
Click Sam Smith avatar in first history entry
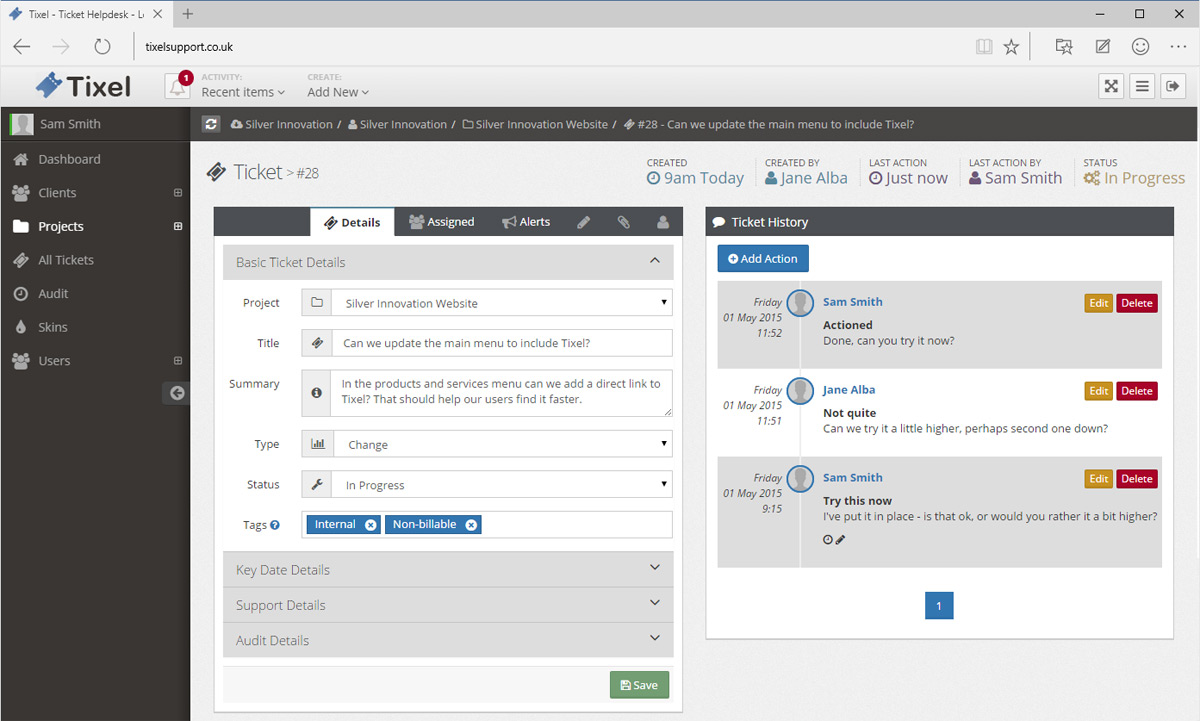(x=800, y=303)
